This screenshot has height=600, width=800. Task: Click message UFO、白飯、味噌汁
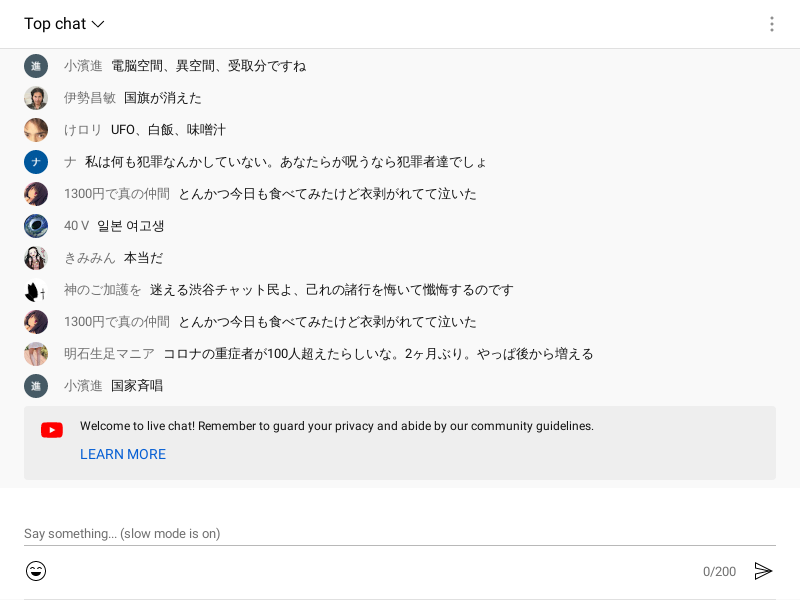(x=168, y=130)
